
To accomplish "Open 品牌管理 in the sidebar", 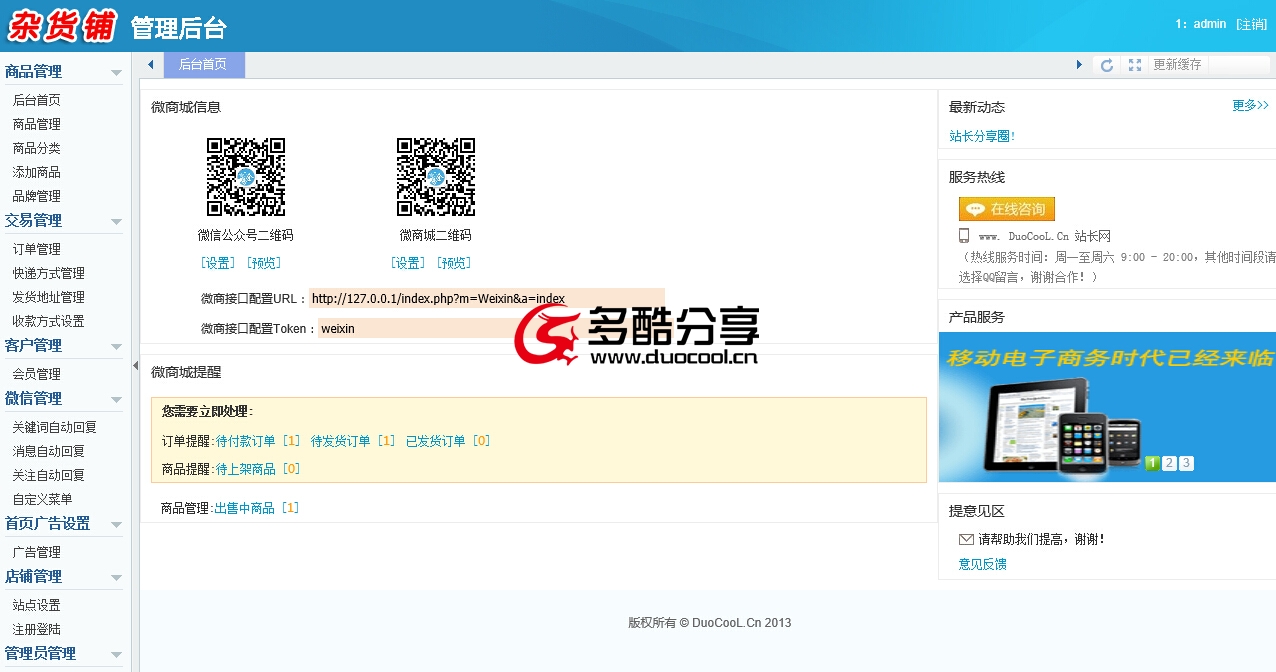I will pos(36,196).
